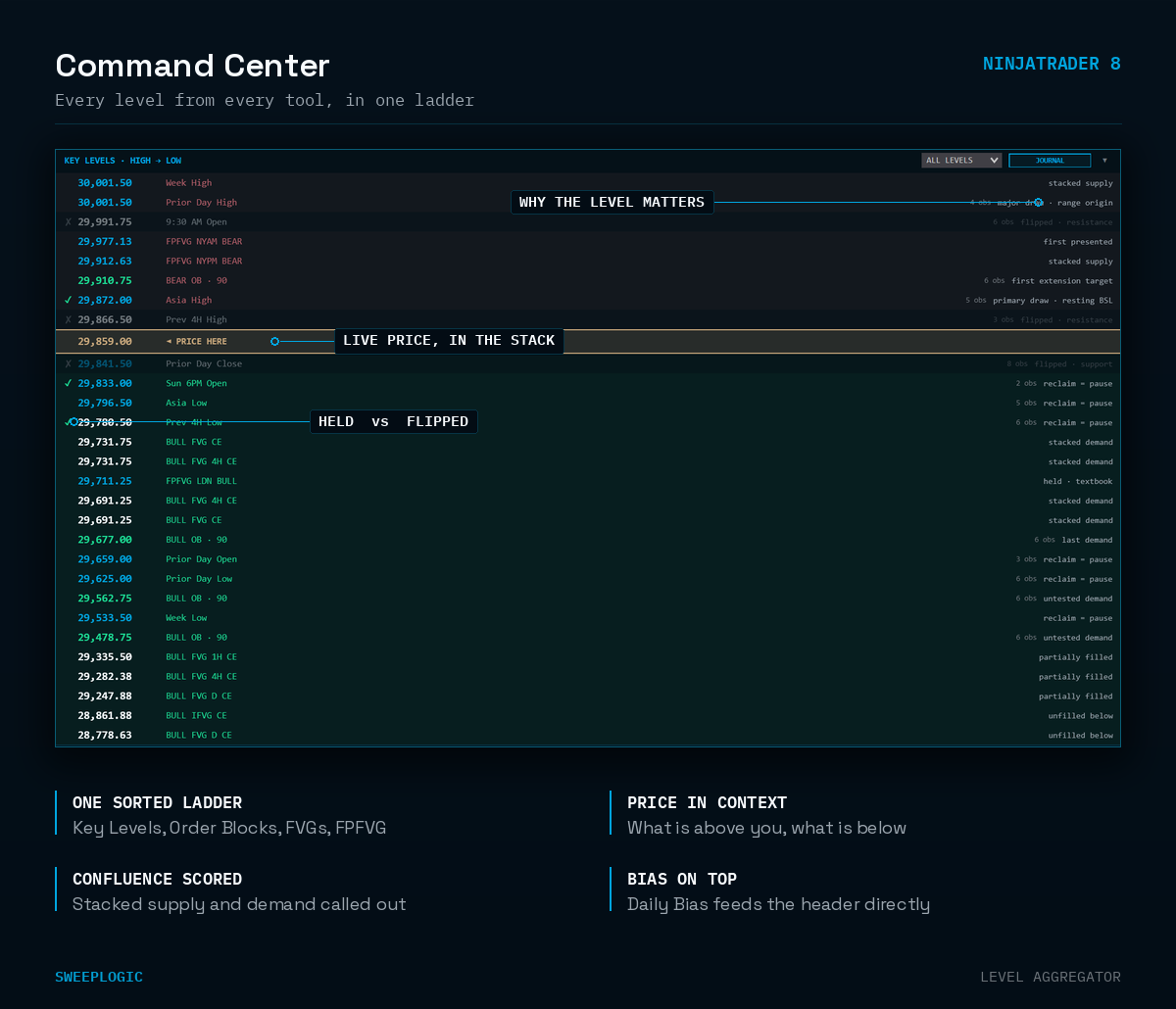
Task: Click the NINJATRADER 8 label
Action: 1052,65
